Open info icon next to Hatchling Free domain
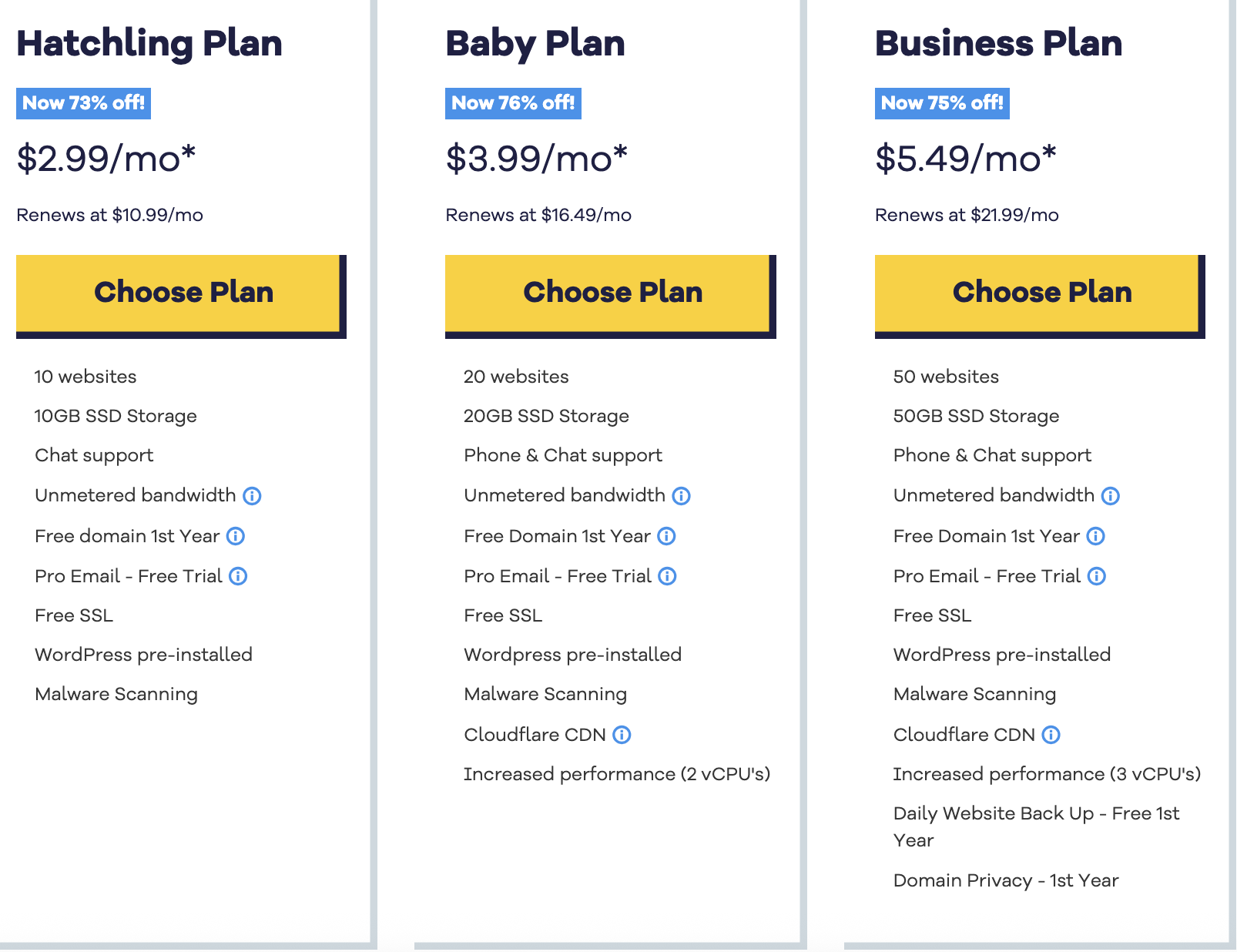 tap(236, 536)
